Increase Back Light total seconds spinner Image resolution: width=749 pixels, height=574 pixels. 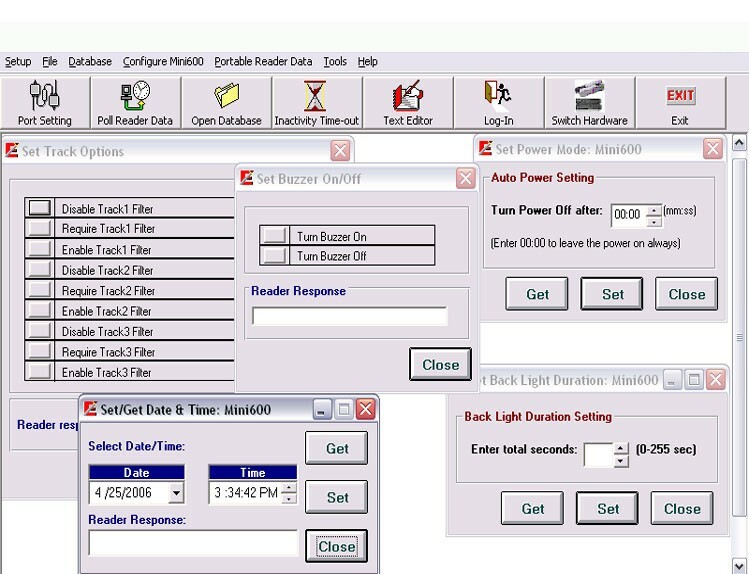tap(621, 448)
